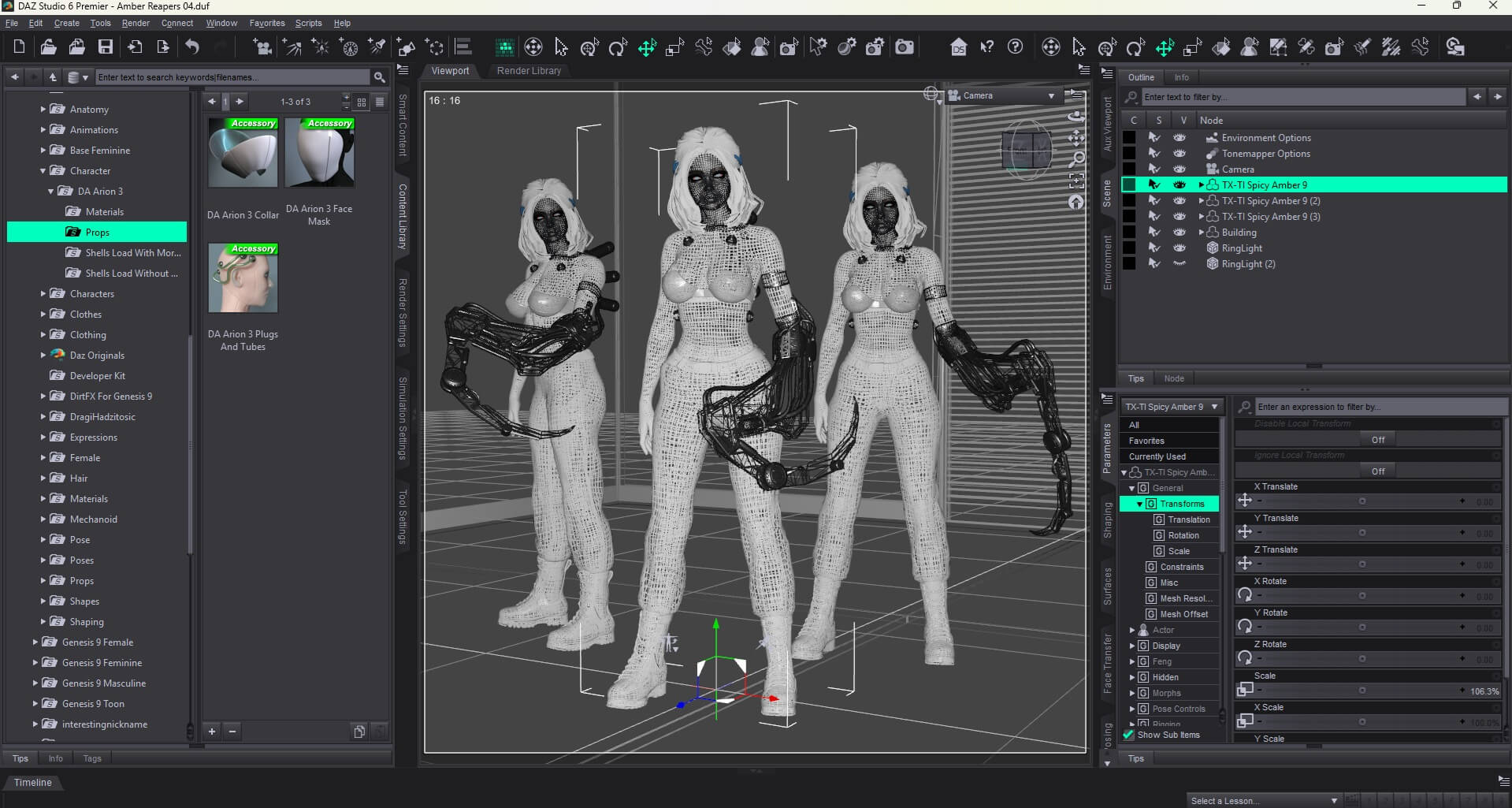1512x808 pixels.
Task: Click the circled question mark Help icon
Action: [1015, 47]
